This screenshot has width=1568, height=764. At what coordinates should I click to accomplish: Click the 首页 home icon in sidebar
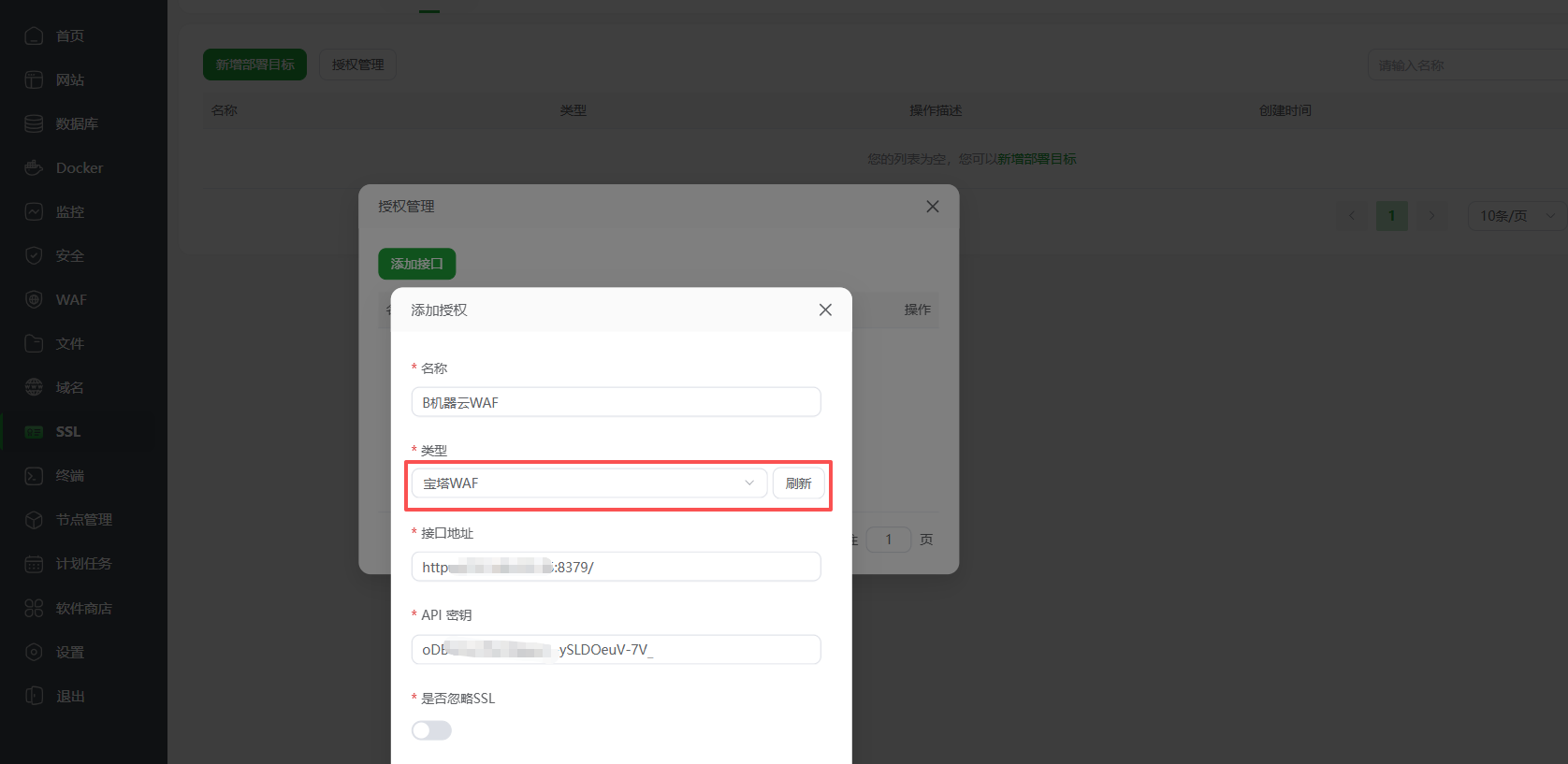tap(34, 36)
